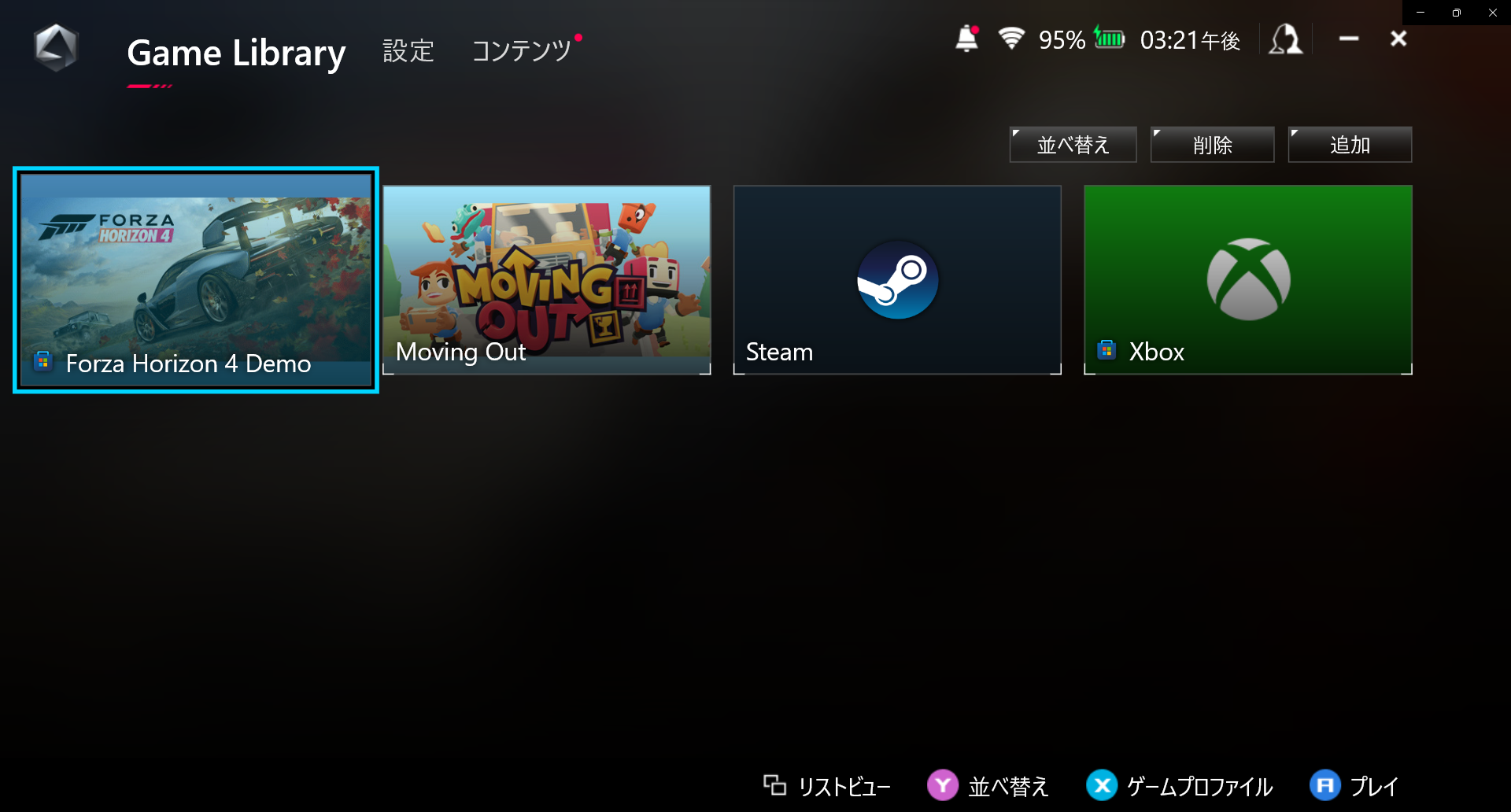Select the Forza Horizon 4 Demo tile
This screenshot has height=812, width=1511.
196,280
